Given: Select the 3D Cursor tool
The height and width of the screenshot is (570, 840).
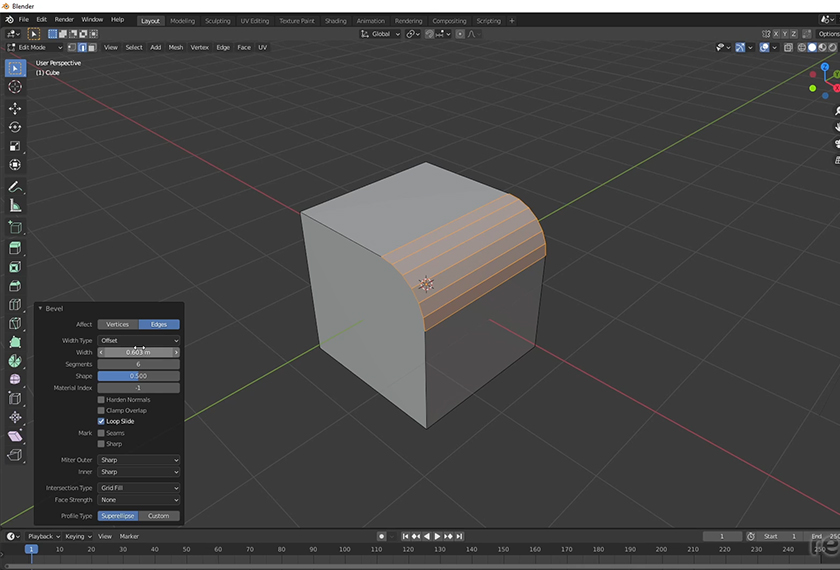Looking at the screenshot, I should (x=15, y=87).
